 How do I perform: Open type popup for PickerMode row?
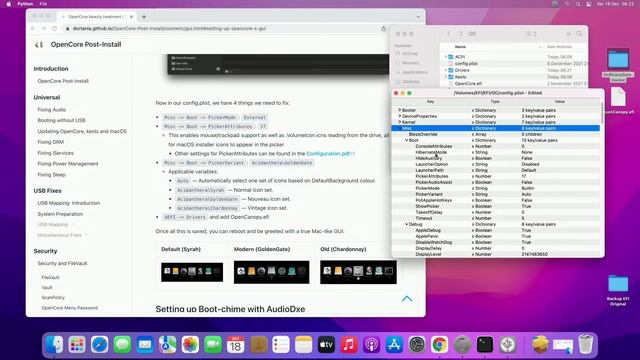point(473,188)
